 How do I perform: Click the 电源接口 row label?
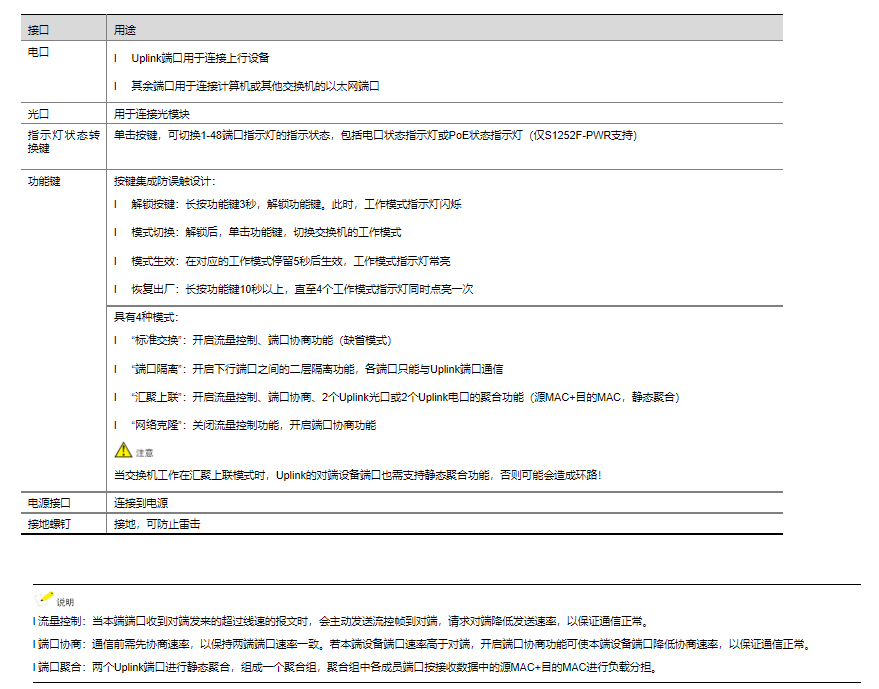(x=49, y=503)
